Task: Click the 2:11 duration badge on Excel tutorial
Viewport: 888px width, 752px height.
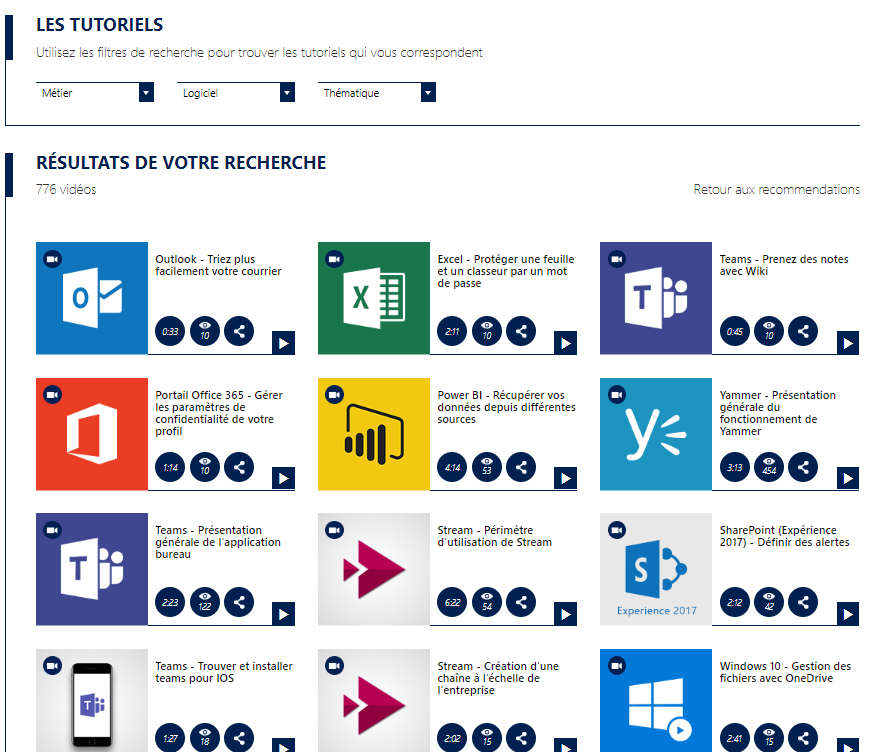Action: coord(452,331)
